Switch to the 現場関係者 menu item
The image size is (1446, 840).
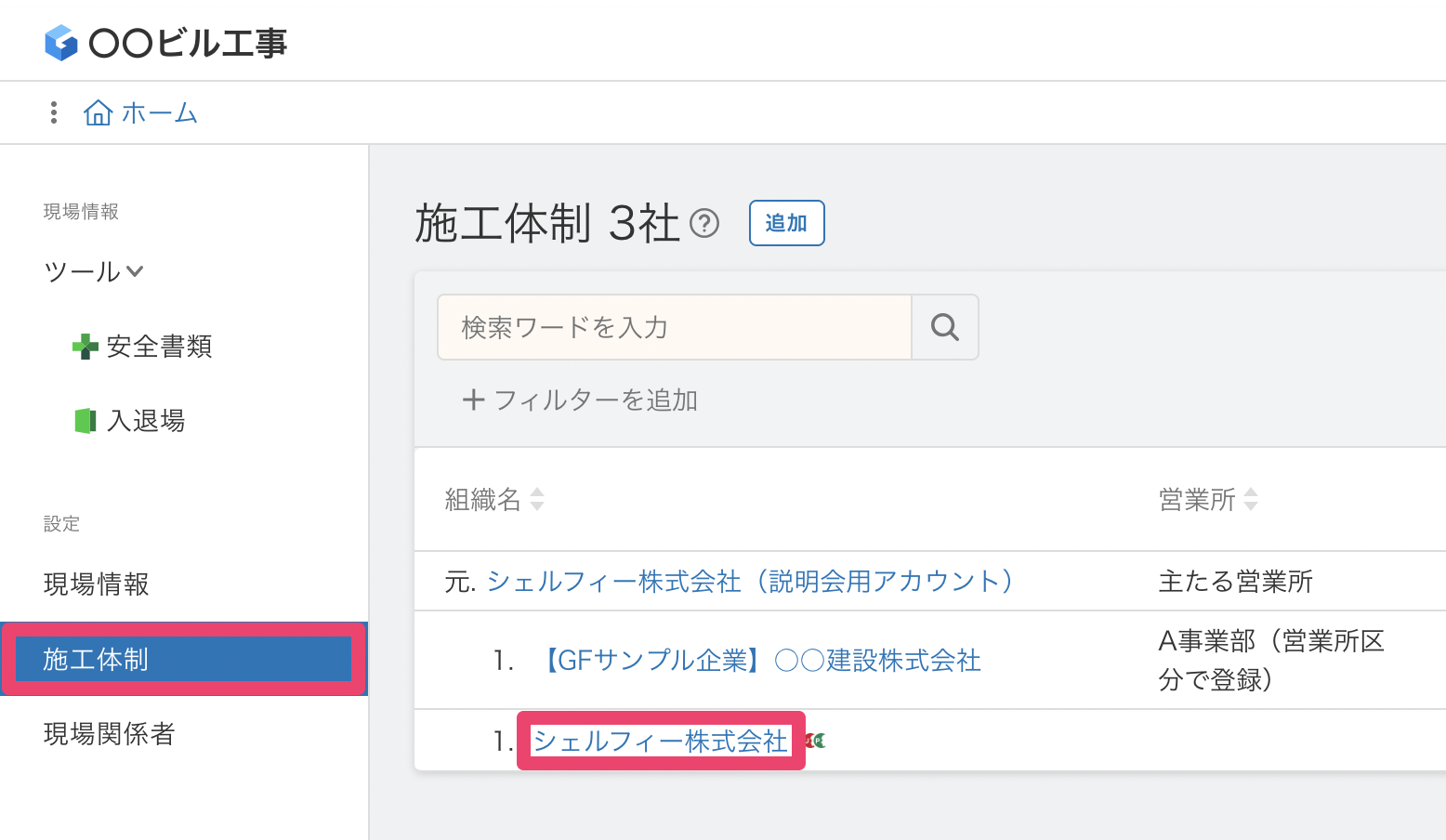pos(107,734)
